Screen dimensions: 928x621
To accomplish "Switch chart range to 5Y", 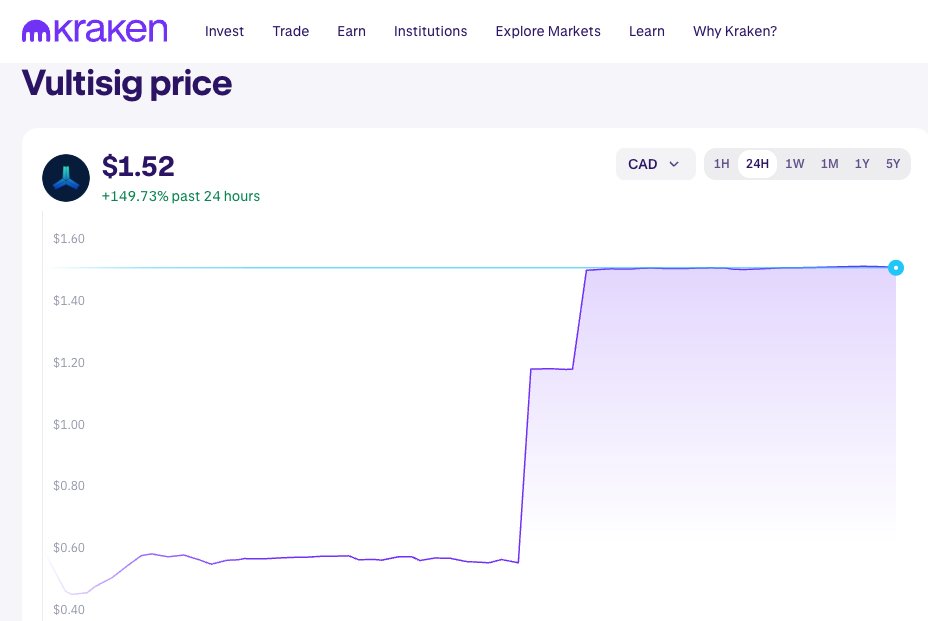I will (892, 164).
